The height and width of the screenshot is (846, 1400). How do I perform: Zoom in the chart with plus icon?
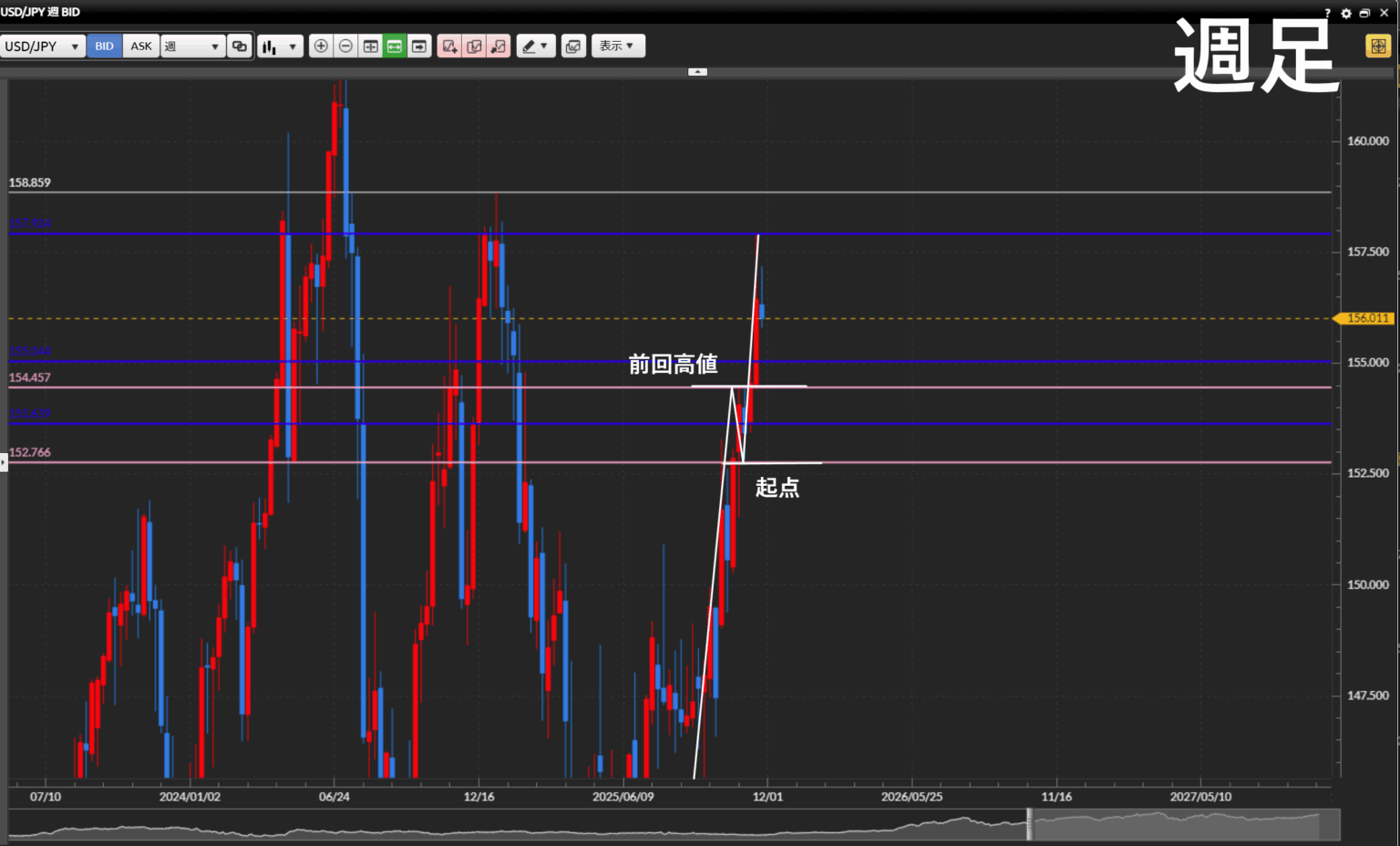coord(321,46)
